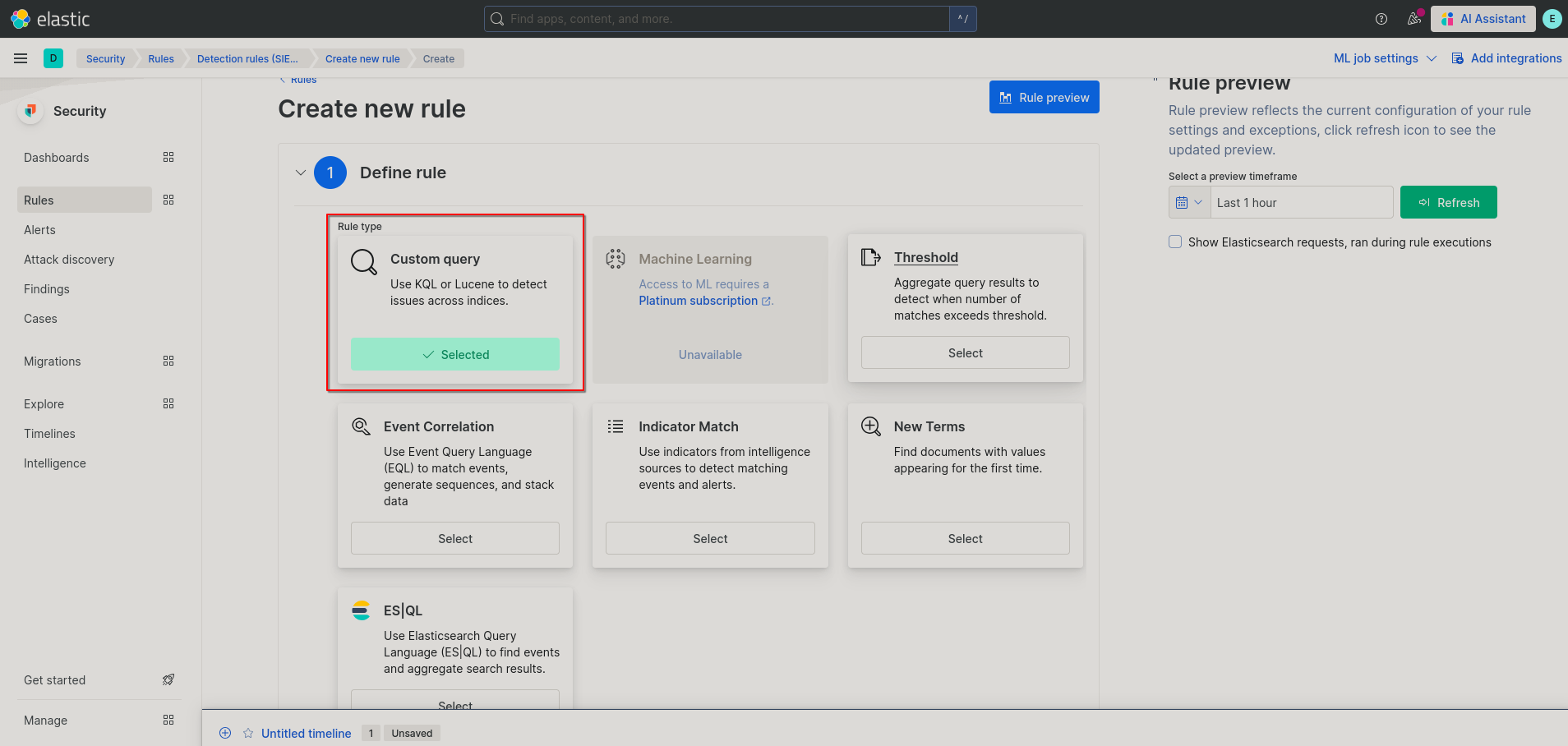Open Dashboards submenu grid icon
This screenshot has width=1568, height=746.
coord(168,157)
